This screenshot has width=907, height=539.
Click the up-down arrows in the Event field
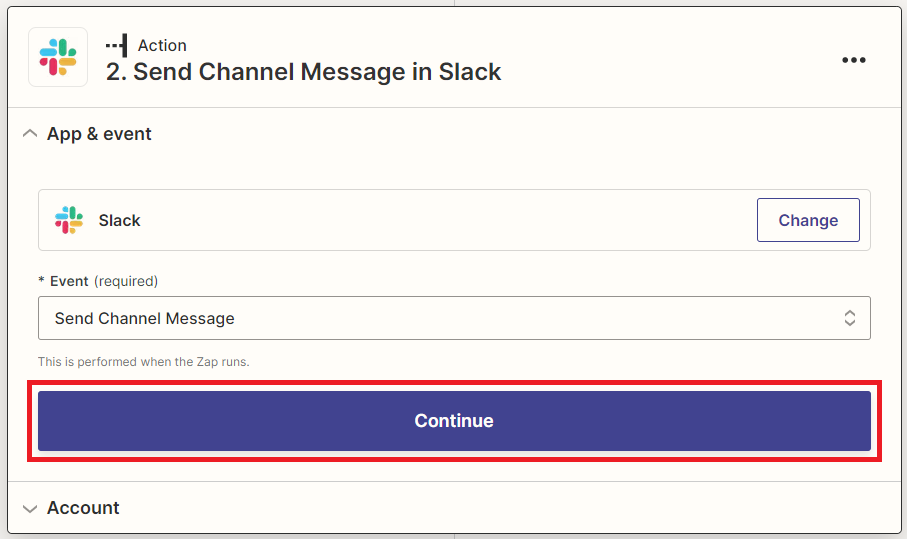tap(849, 318)
